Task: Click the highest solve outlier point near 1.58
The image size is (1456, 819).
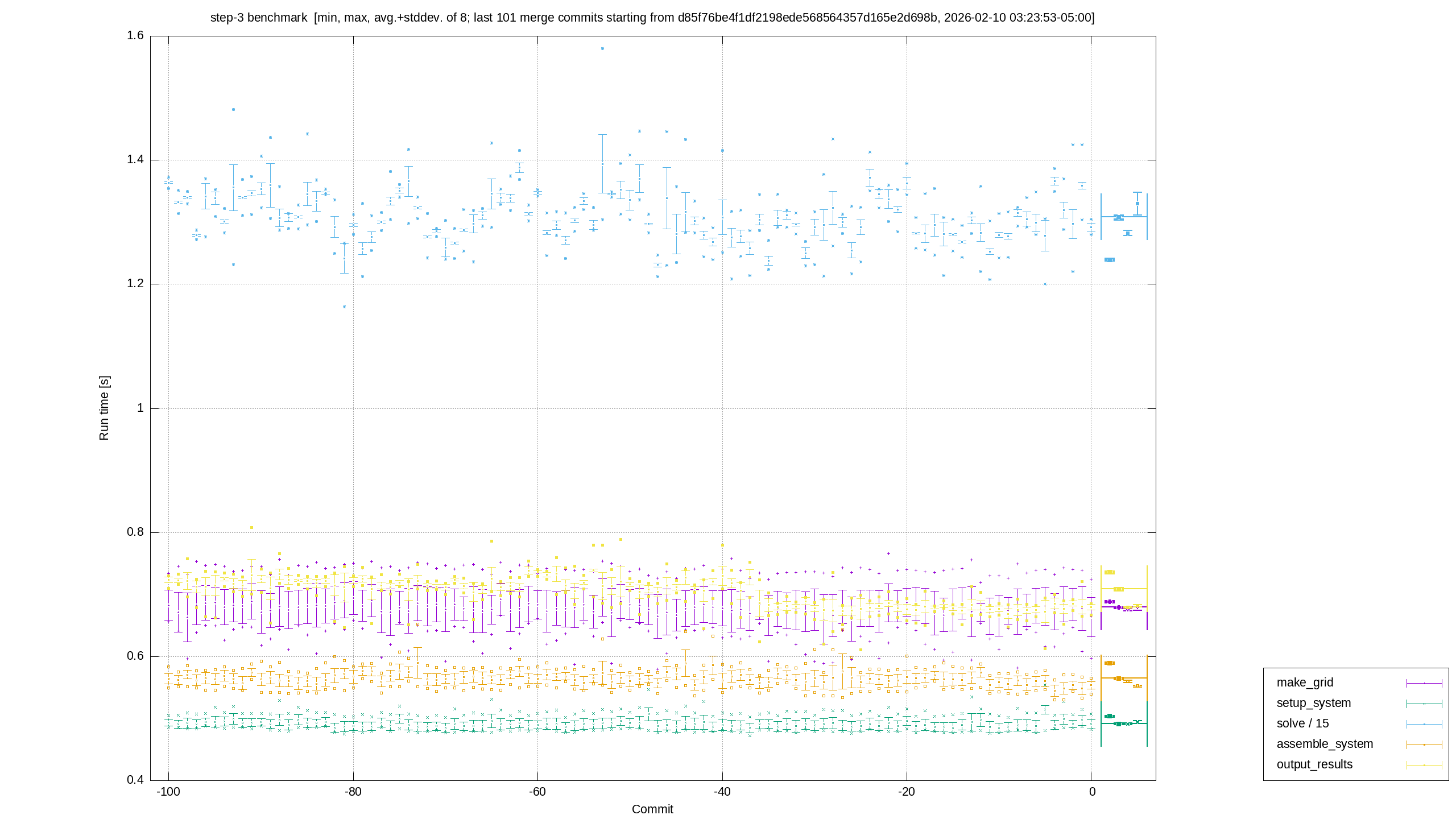Action: click(x=602, y=49)
